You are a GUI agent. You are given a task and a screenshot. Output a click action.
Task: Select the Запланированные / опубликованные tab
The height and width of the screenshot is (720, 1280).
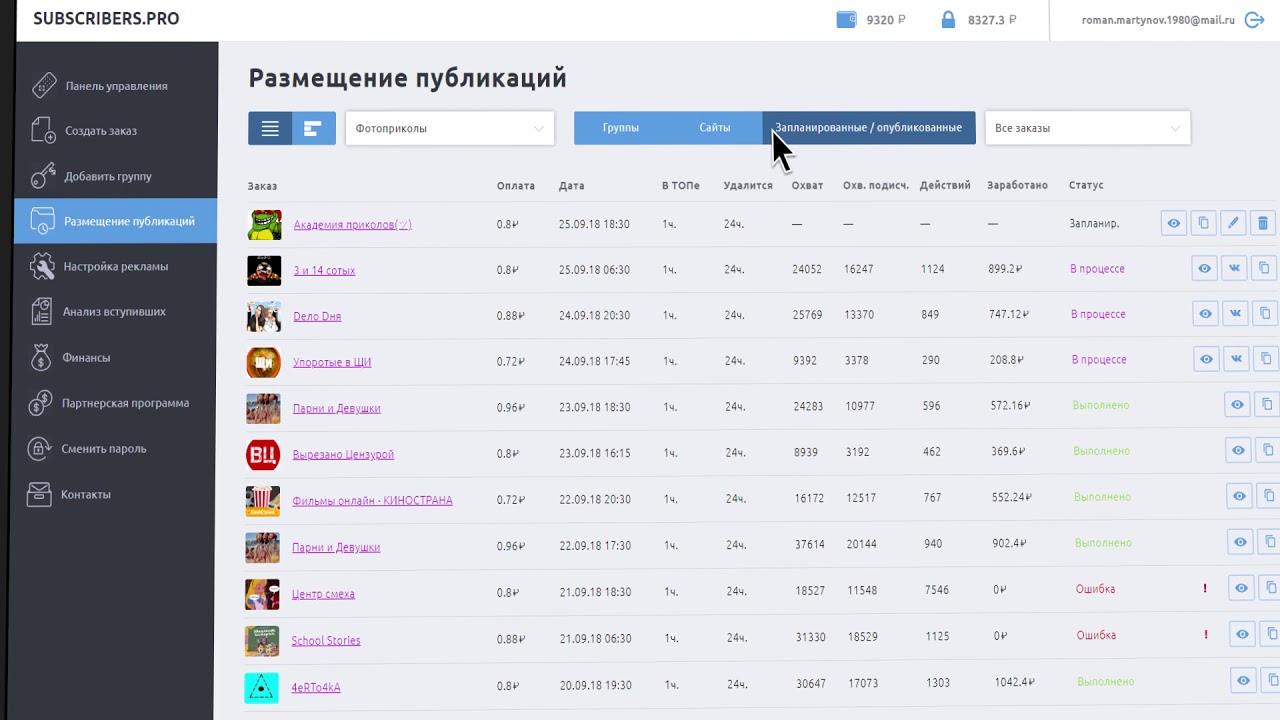pos(869,128)
